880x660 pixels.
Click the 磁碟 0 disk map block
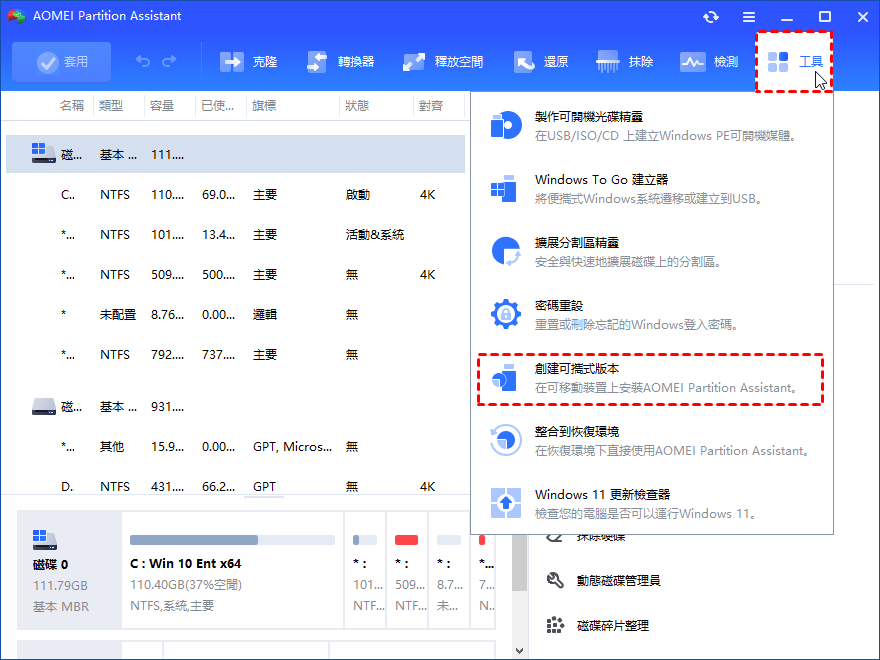click(x=70, y=570)
